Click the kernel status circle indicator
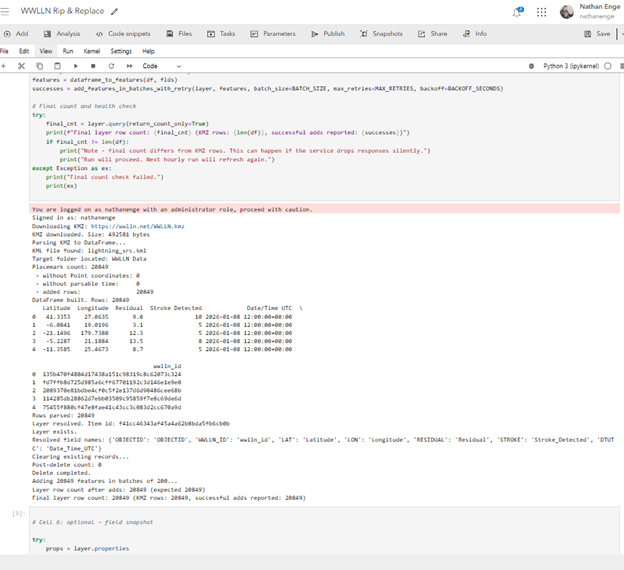624x570 pixels. point(608,66)
